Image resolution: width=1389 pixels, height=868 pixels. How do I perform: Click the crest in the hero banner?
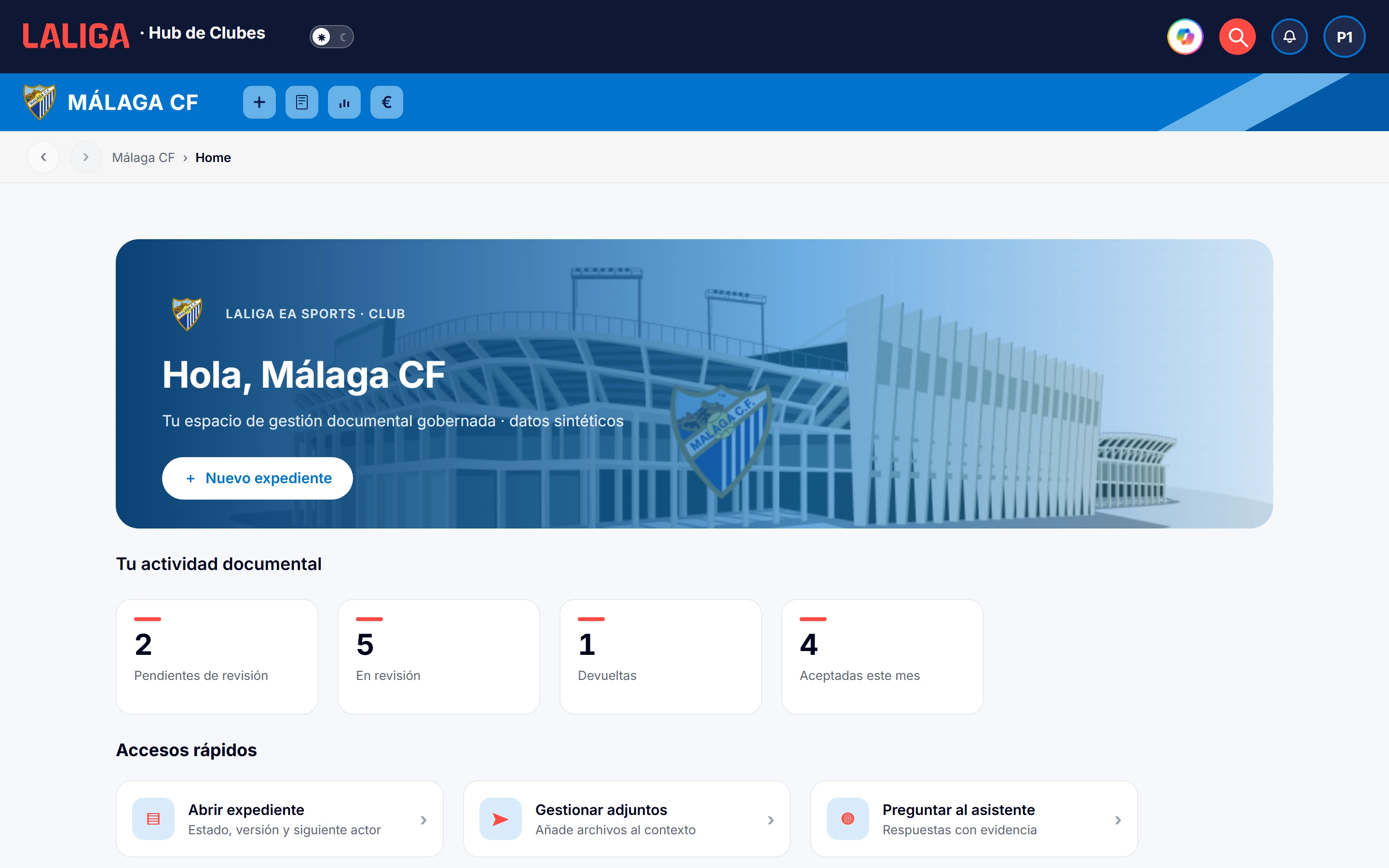coord(187,313)
